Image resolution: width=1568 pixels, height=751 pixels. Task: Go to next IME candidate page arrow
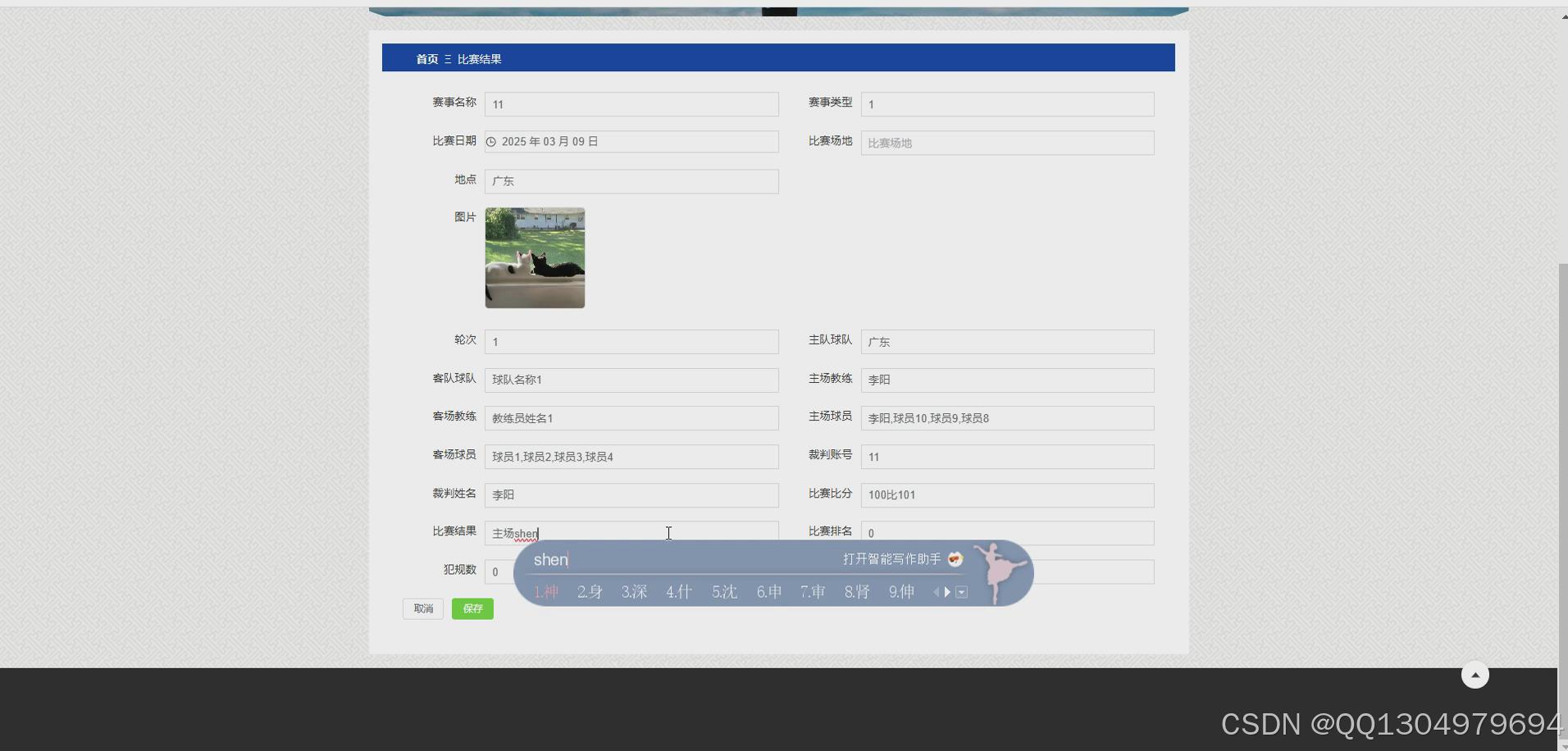click(x=948, y=592)
